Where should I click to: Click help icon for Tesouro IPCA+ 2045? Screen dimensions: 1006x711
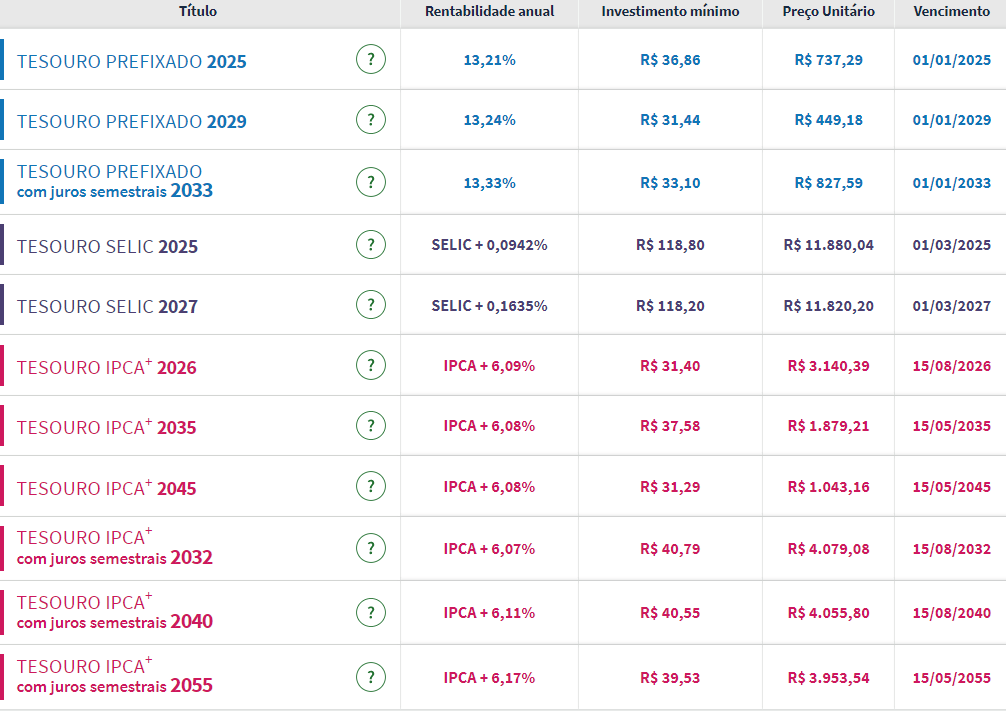370,487
